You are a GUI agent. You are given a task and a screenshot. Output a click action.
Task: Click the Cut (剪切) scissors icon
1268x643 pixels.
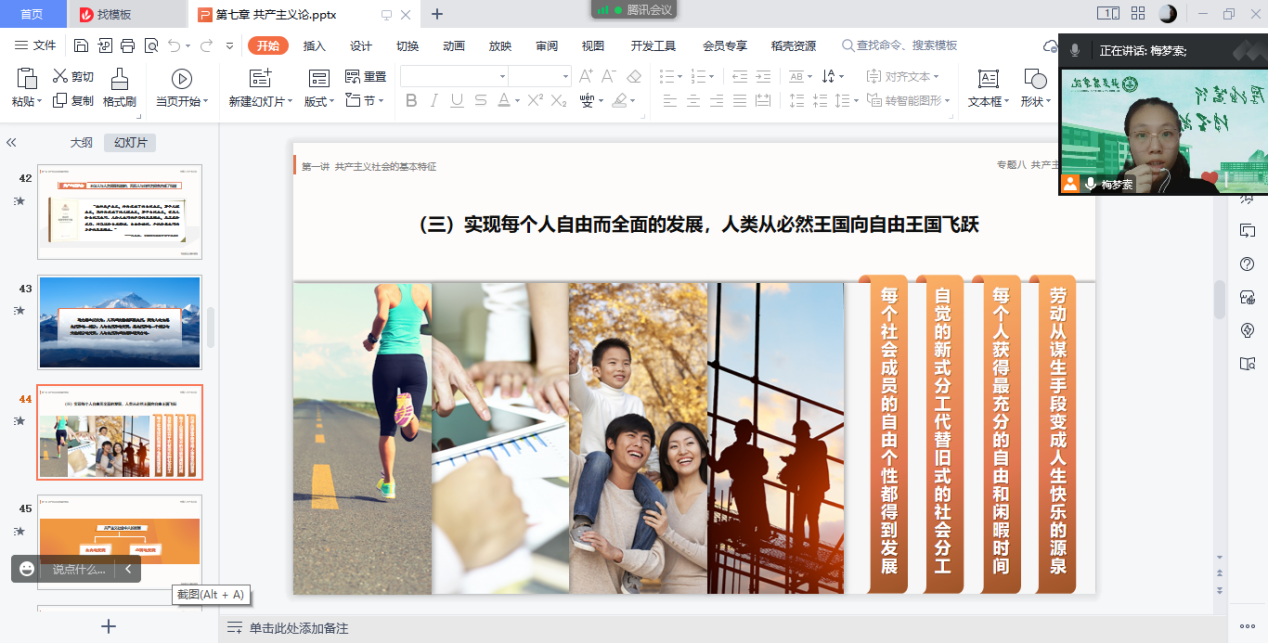60,77
